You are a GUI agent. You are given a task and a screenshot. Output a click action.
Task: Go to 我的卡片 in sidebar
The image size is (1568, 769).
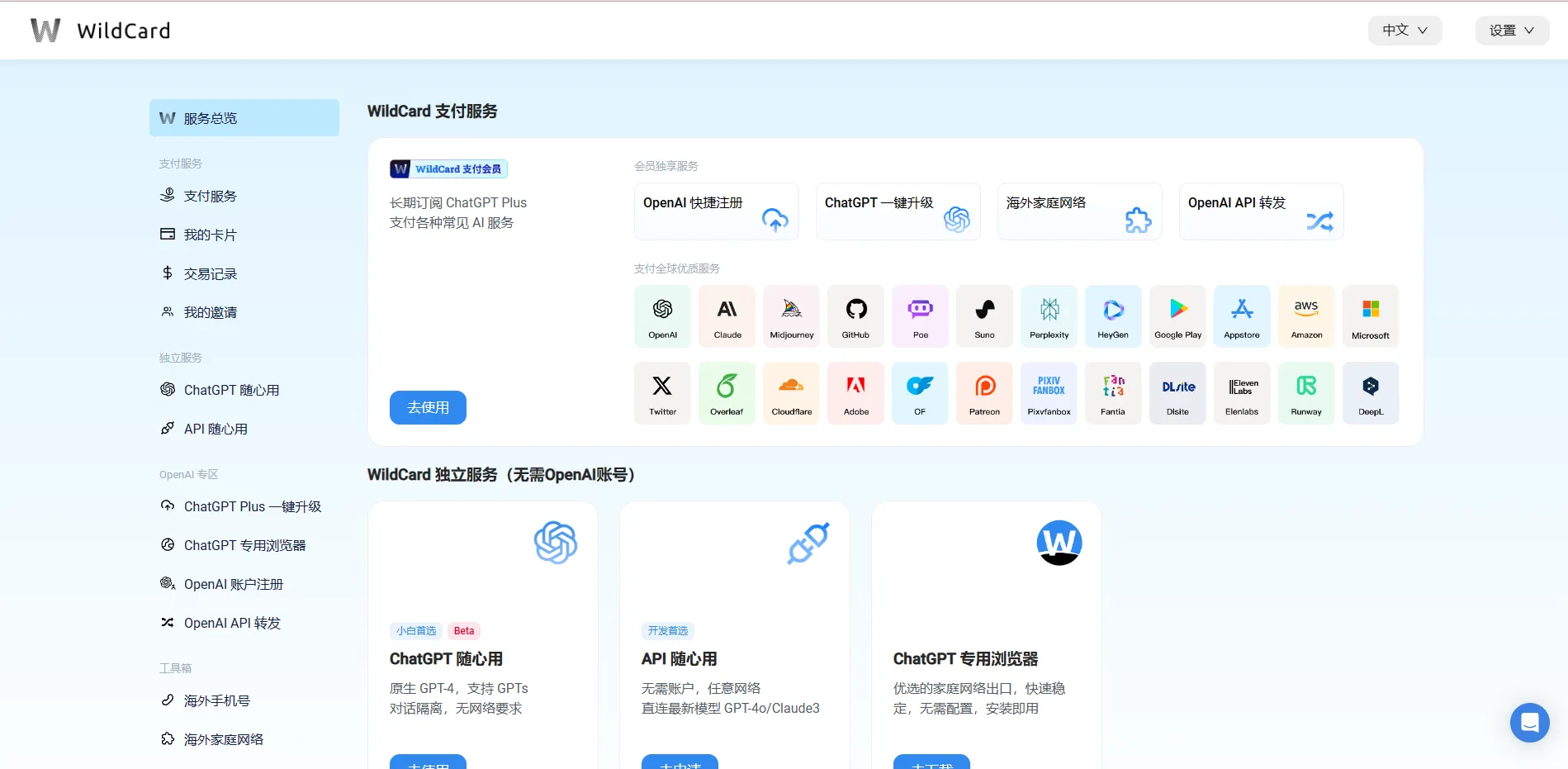244,235
